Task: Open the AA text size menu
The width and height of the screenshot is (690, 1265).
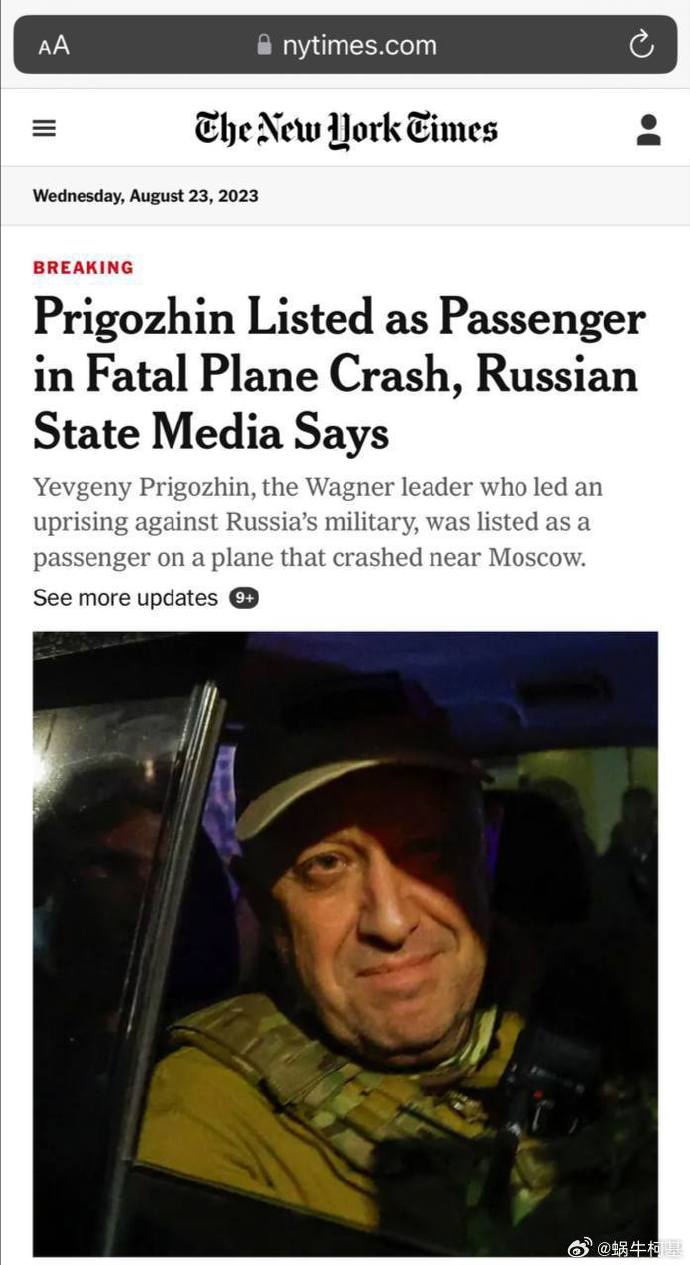Action: (54, 46)
